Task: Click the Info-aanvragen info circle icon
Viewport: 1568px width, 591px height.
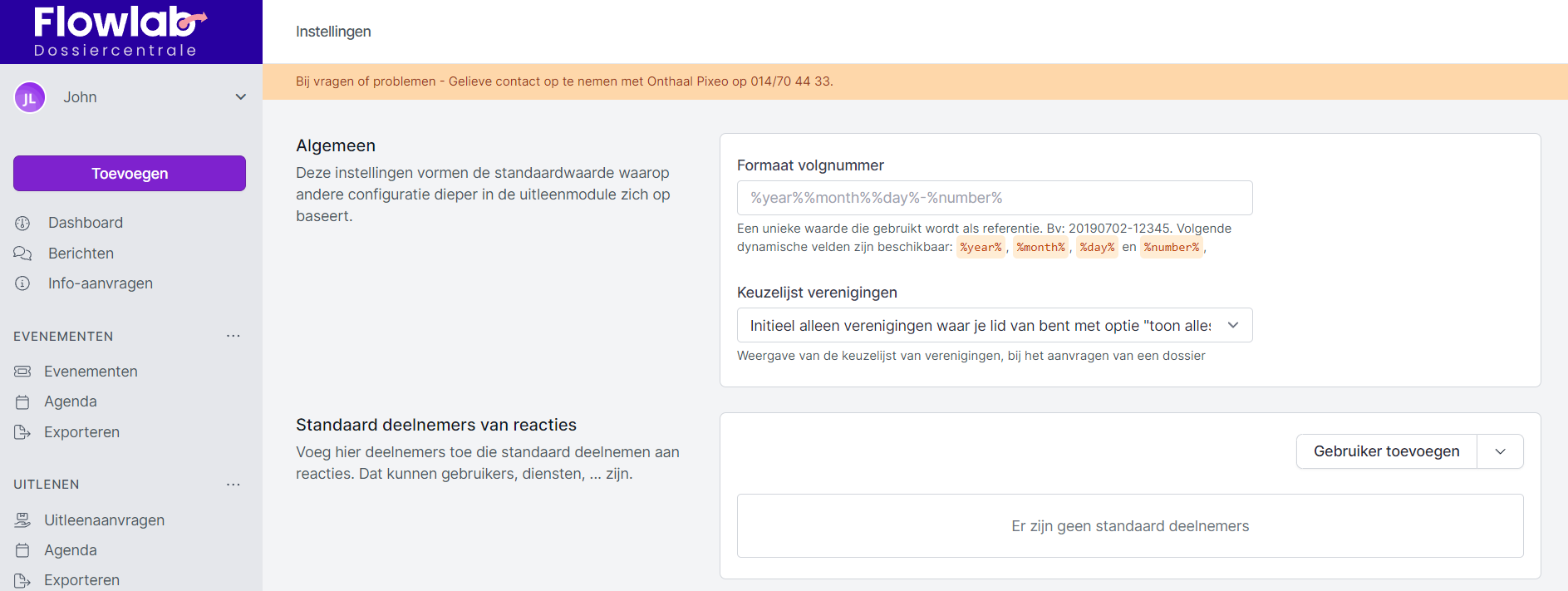Action: tap(22, 283)
